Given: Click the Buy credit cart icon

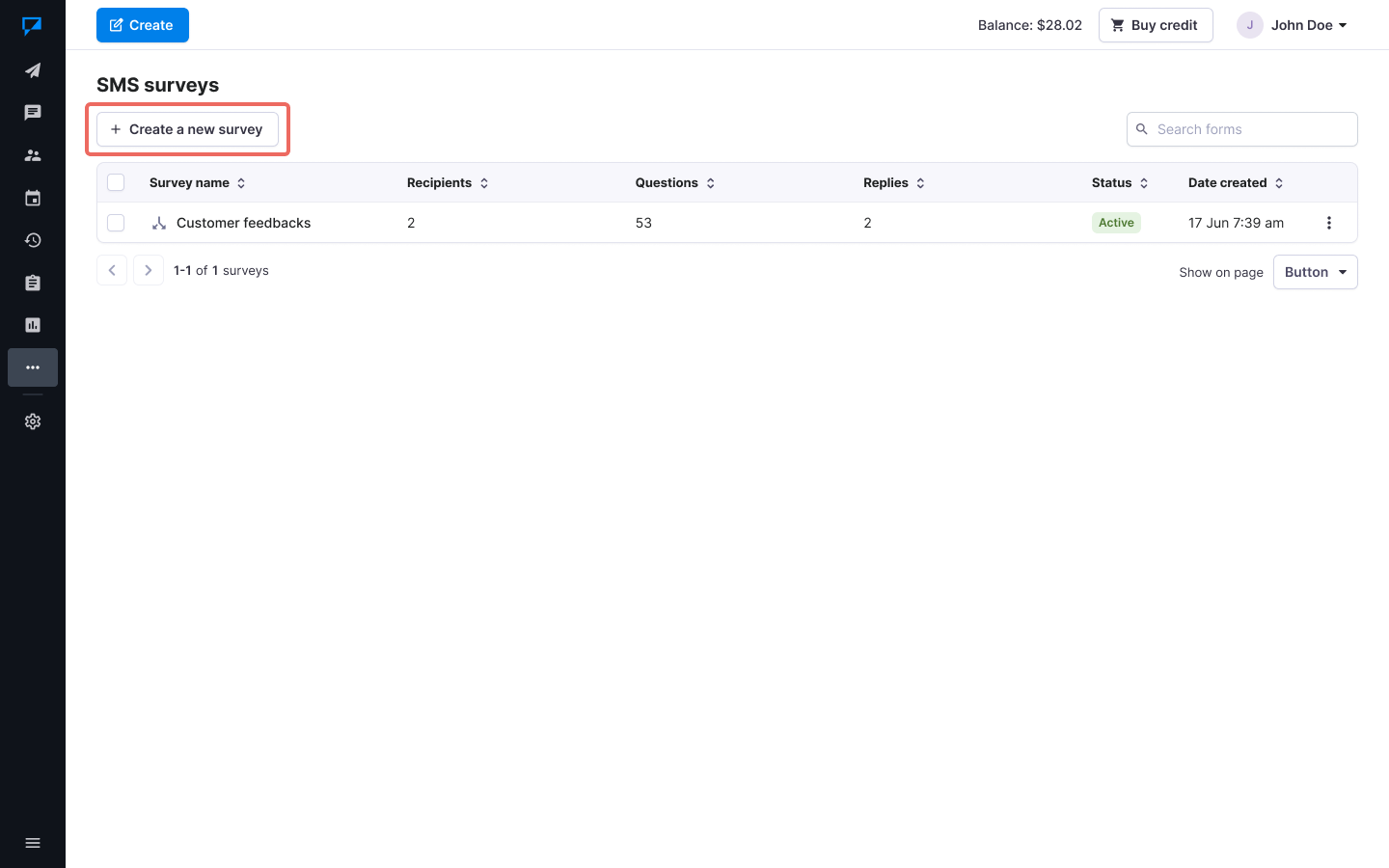Looking at the screenshot, I should [x=1118, y=25].
